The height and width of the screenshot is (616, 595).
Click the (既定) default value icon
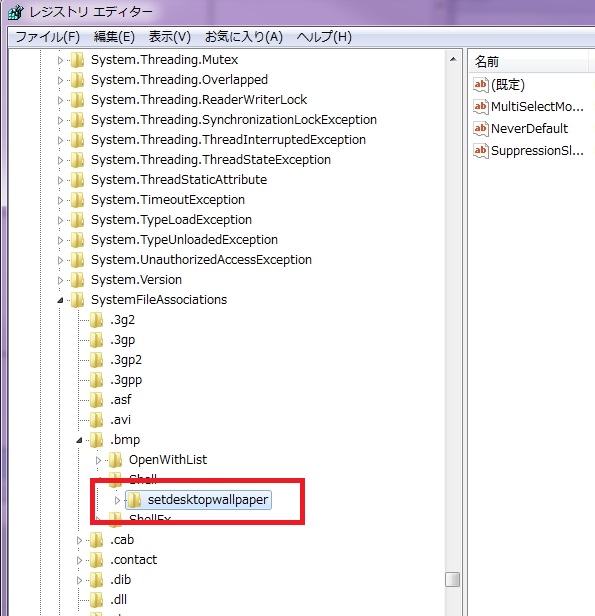(480, 84)
